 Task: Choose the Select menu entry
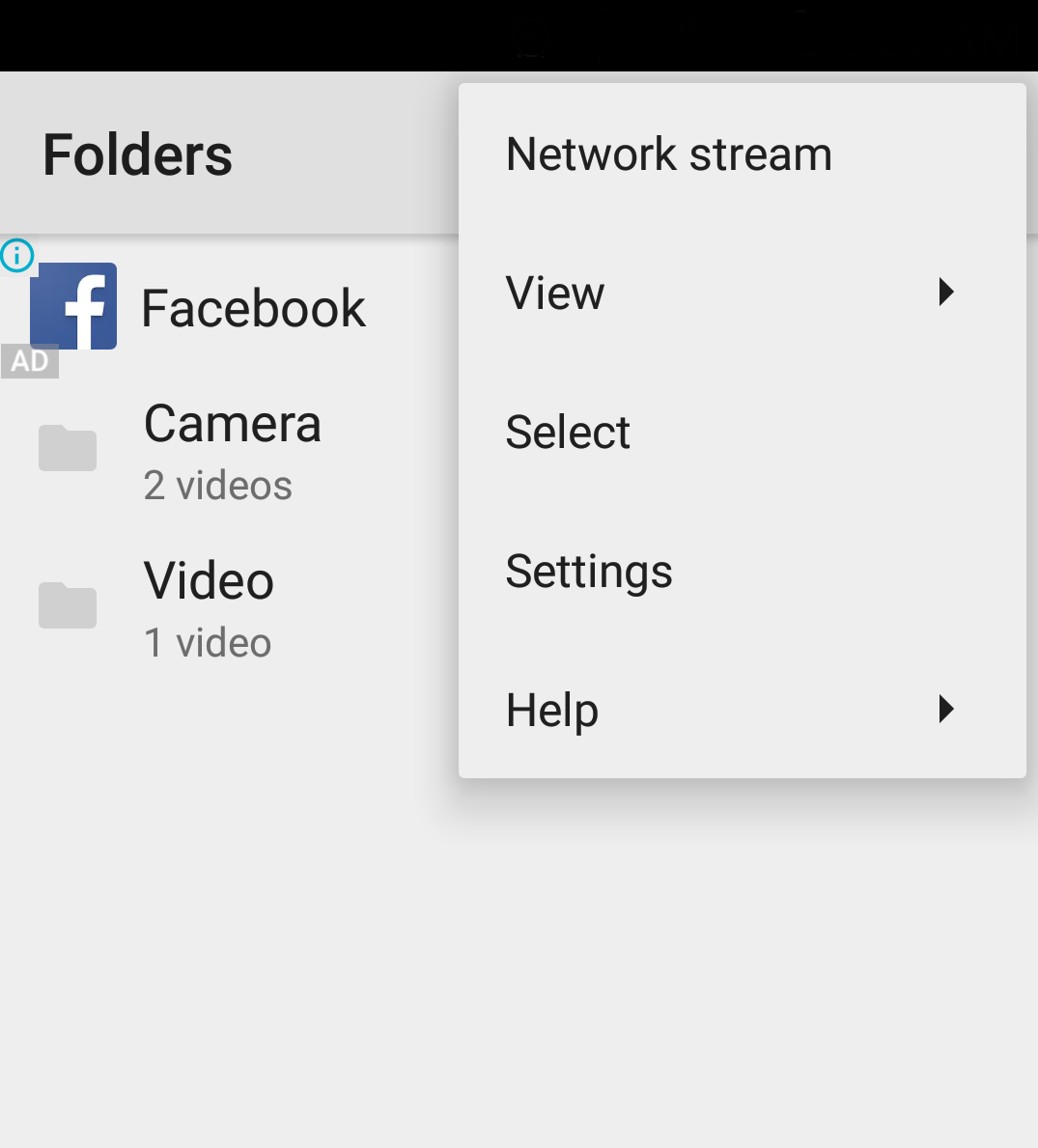[x=743, y=432]
